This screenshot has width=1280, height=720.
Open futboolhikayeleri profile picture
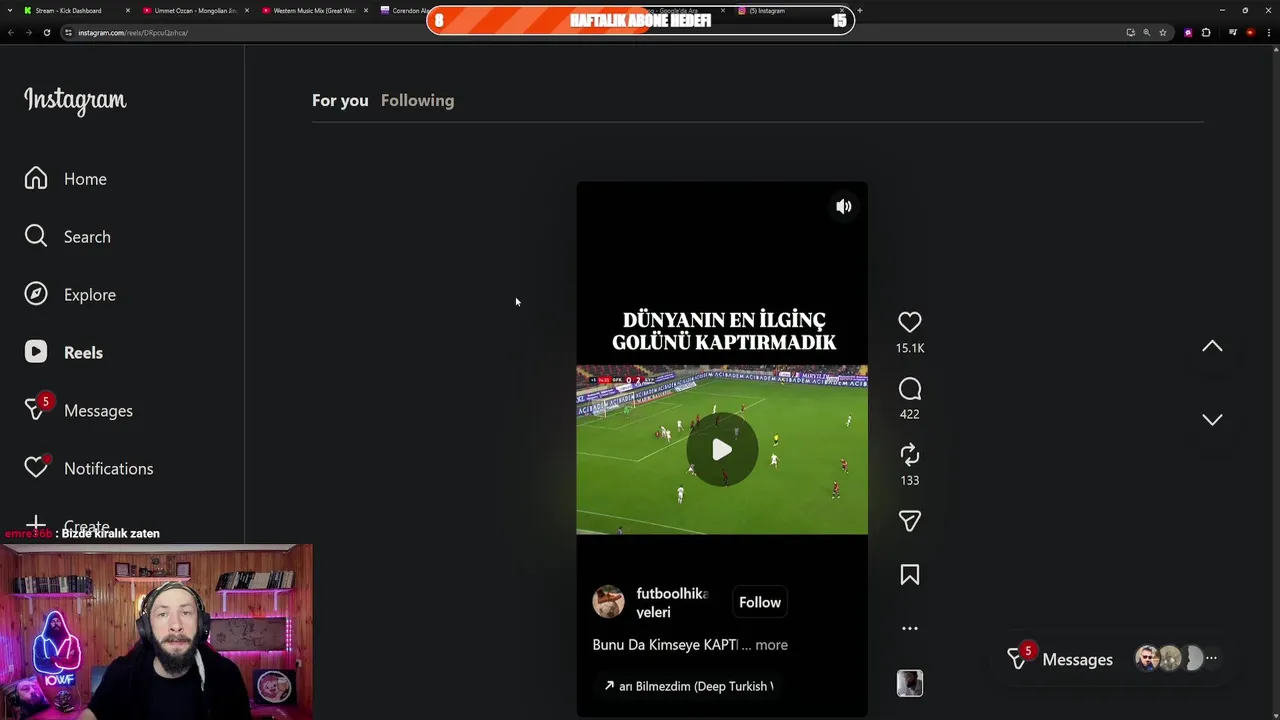coord(608,602)
